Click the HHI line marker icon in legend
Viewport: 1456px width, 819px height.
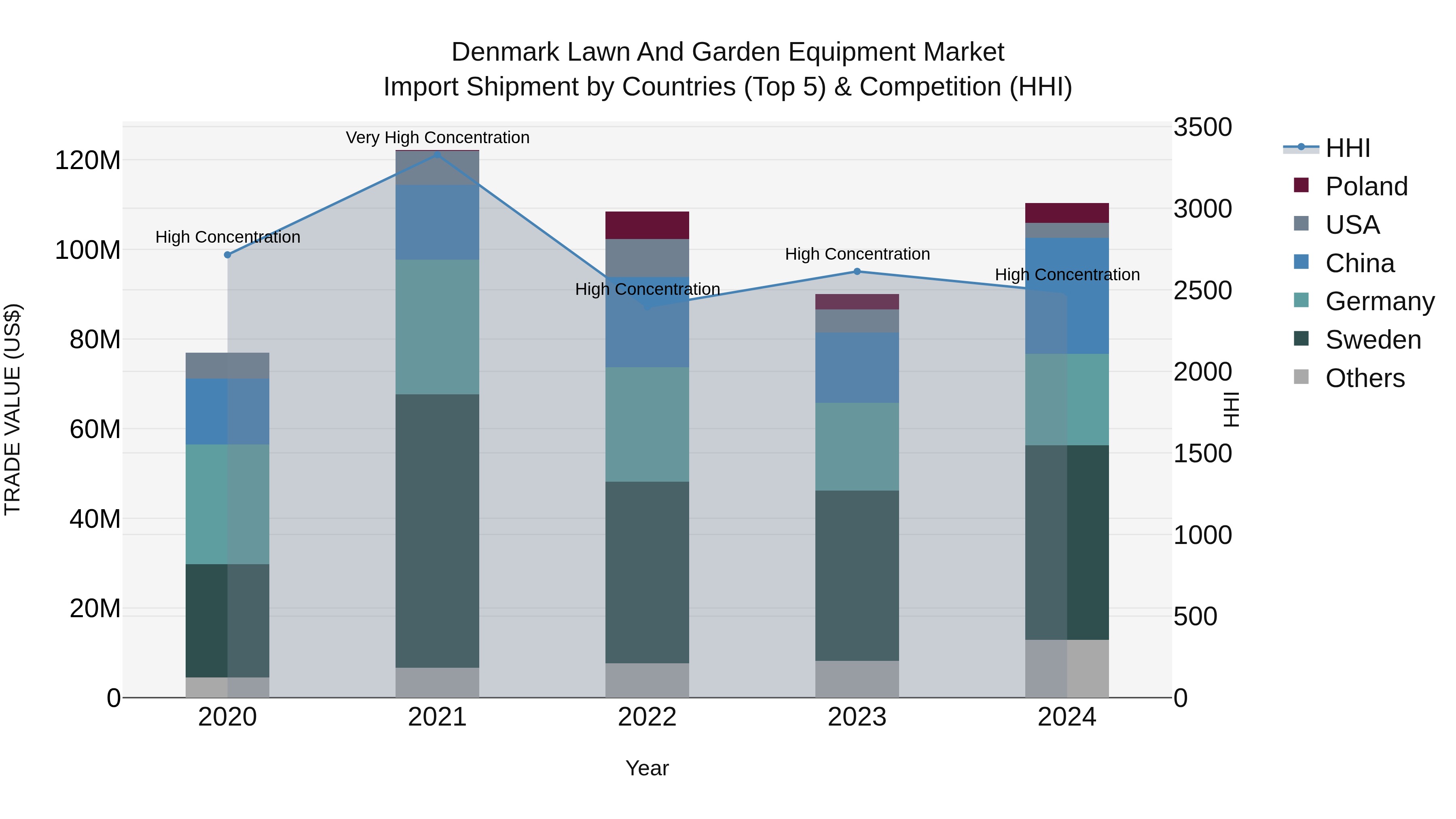coord(1301,147)
